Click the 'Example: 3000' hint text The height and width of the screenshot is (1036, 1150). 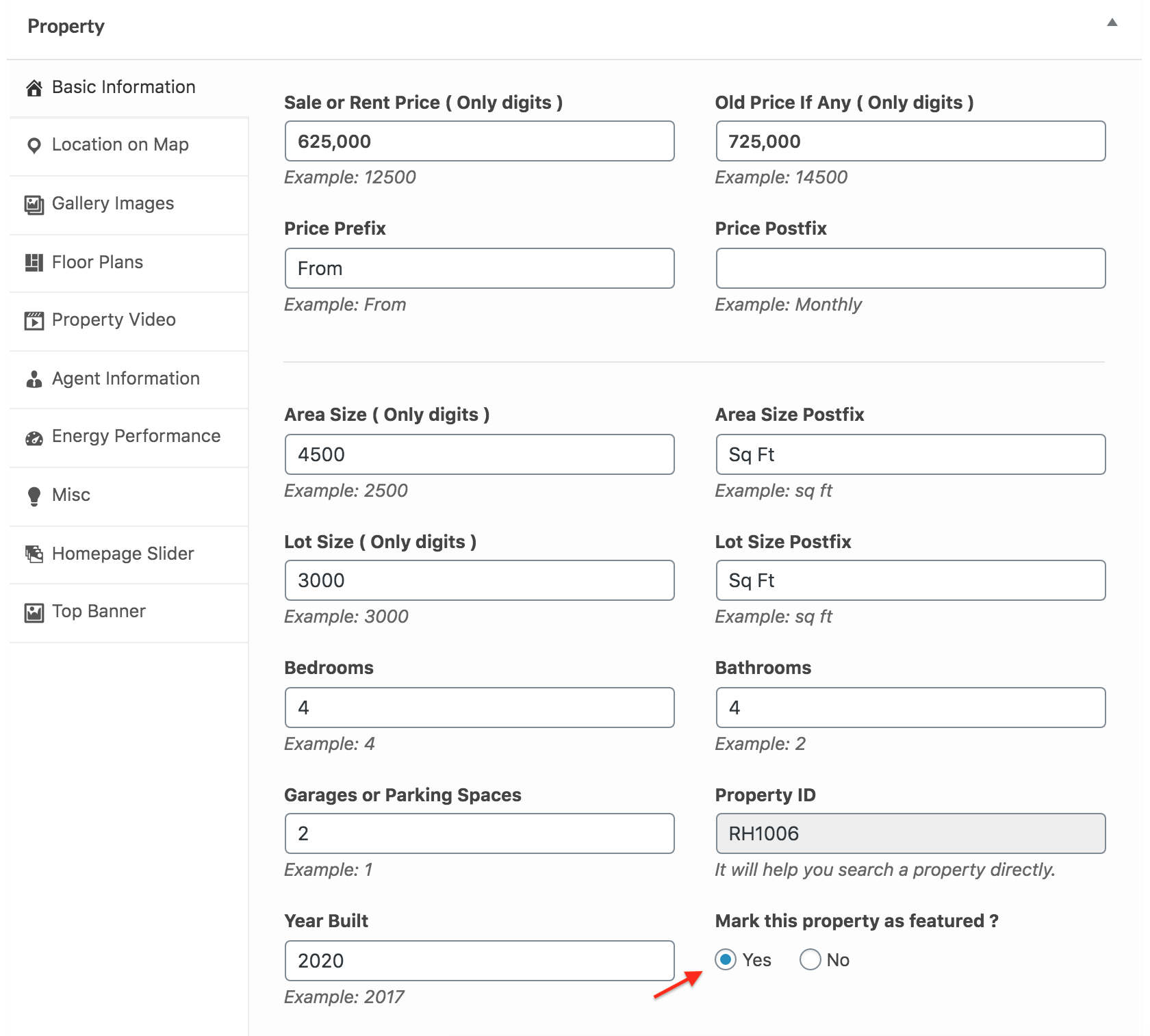pos(346,617)
